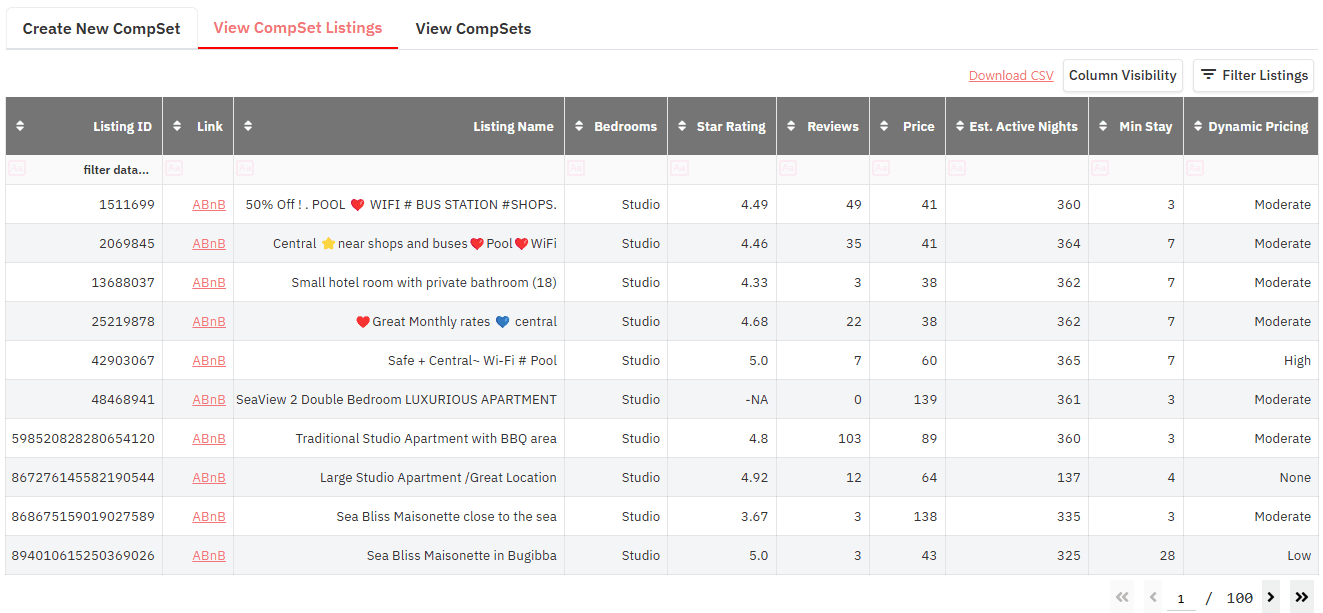Click the 137 active nights cell

click(1017, 477)
